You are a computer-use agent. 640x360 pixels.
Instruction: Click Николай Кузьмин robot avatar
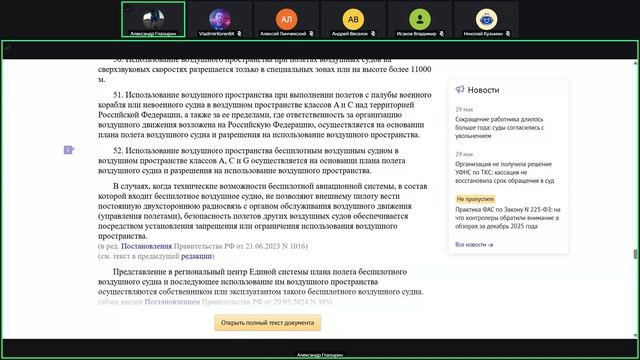pos(487,19)
